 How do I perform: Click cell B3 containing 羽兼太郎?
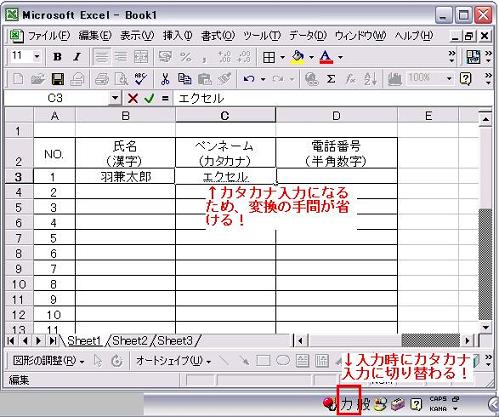point(125,176)
